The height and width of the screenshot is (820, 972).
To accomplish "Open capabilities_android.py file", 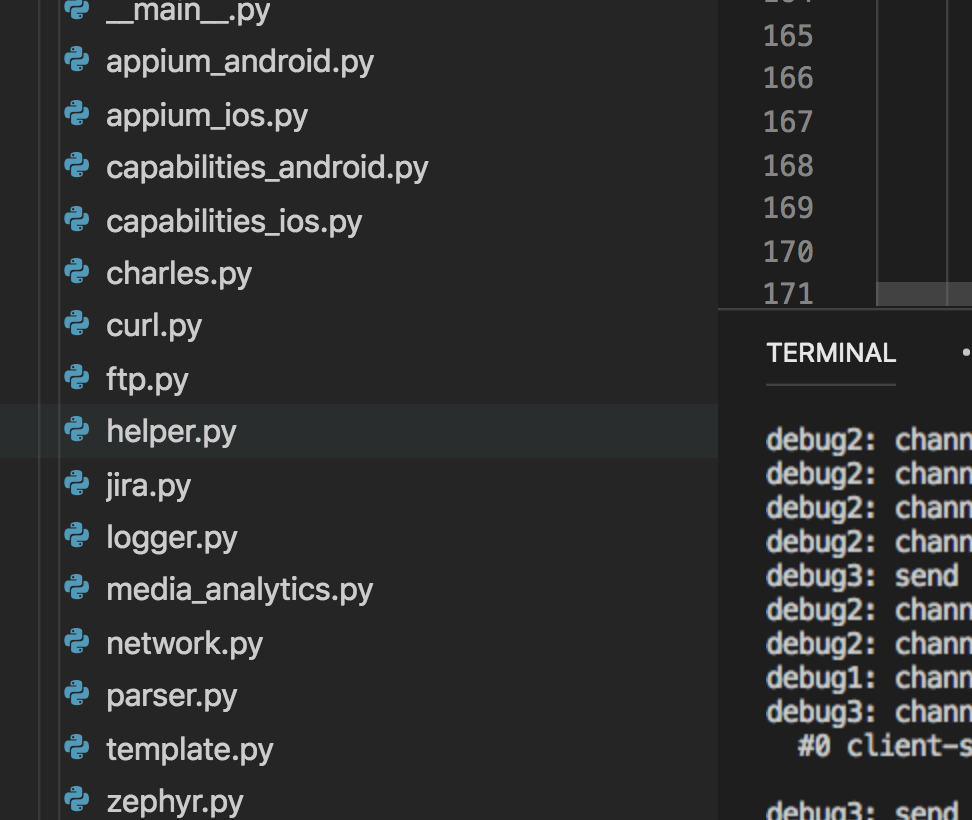I will click(x=266, y=167).
